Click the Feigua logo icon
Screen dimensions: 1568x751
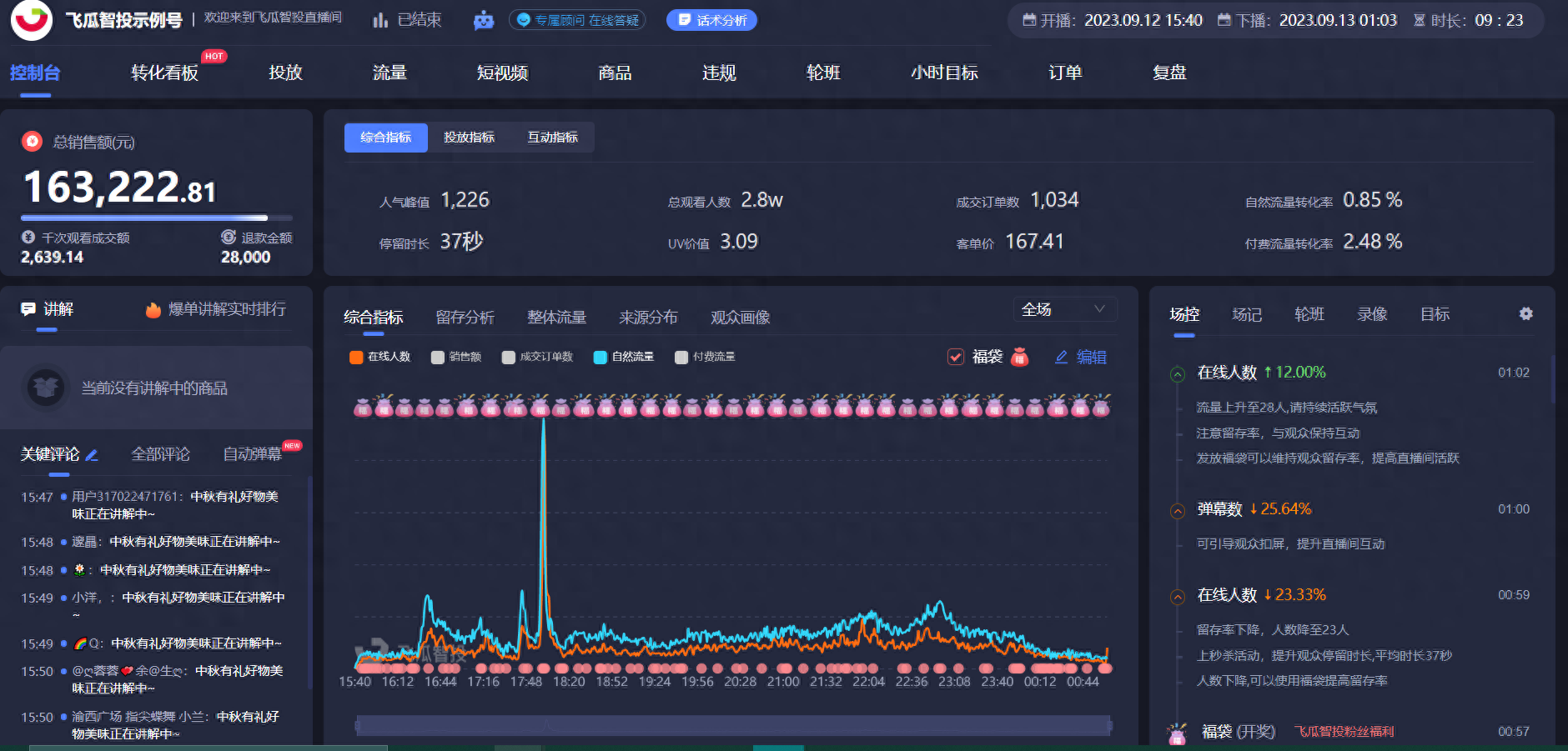32,19
